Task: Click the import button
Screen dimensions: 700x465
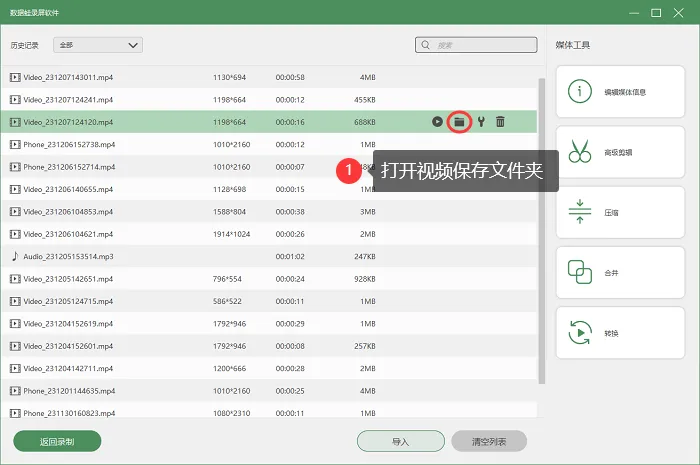Action: (400, 441)
